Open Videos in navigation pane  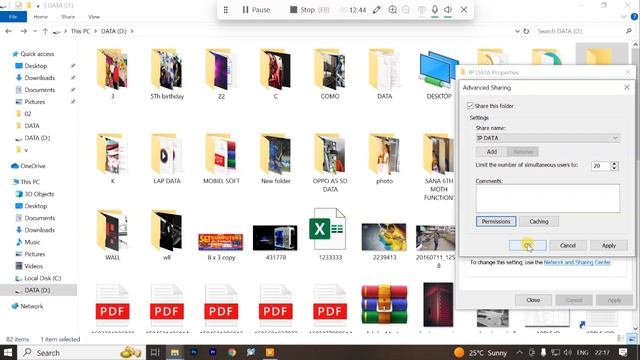point(33,266)
